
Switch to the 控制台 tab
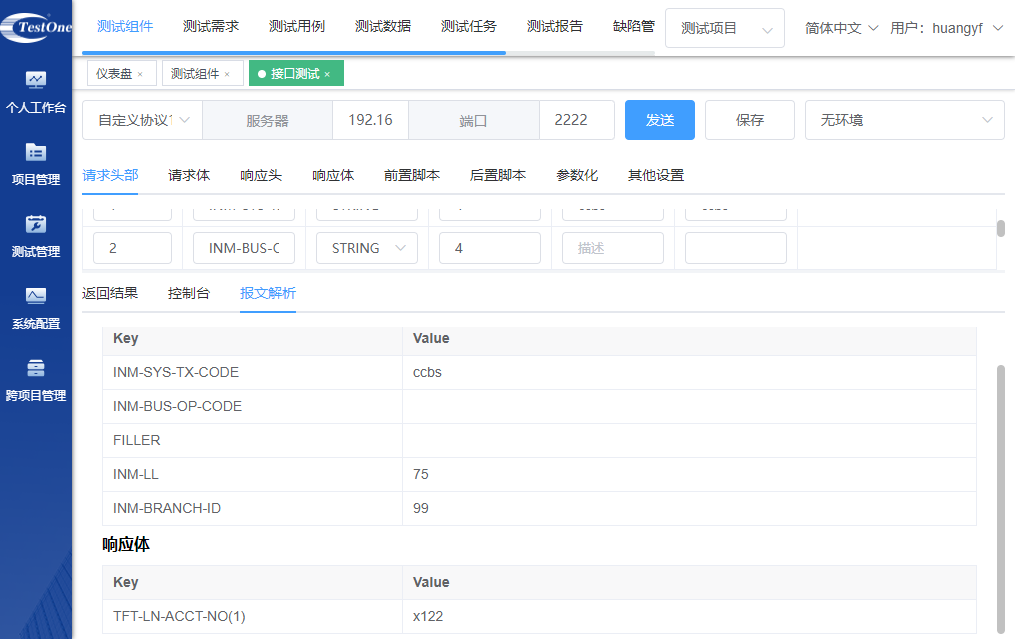(x=189, y=293)
